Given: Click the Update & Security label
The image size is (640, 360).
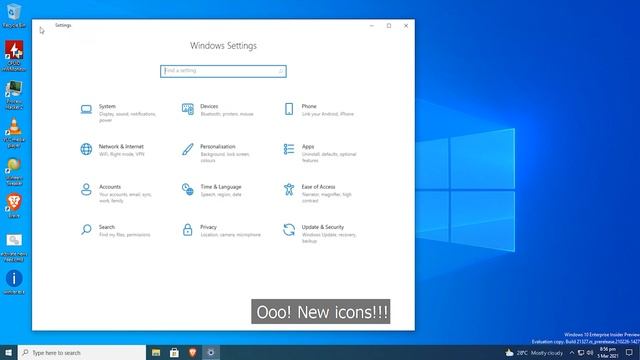Looking at the screenshot, I should (x=322, y=227).
